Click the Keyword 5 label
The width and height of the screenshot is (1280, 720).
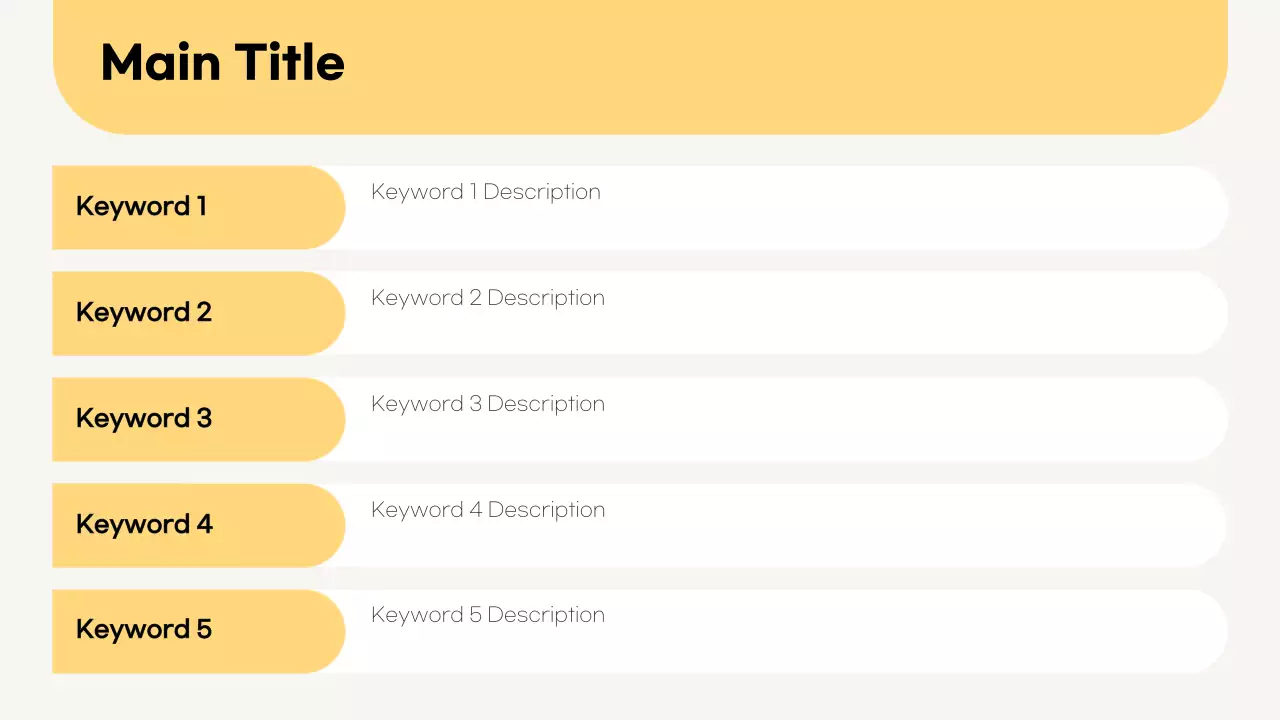(x=144, y=629)
